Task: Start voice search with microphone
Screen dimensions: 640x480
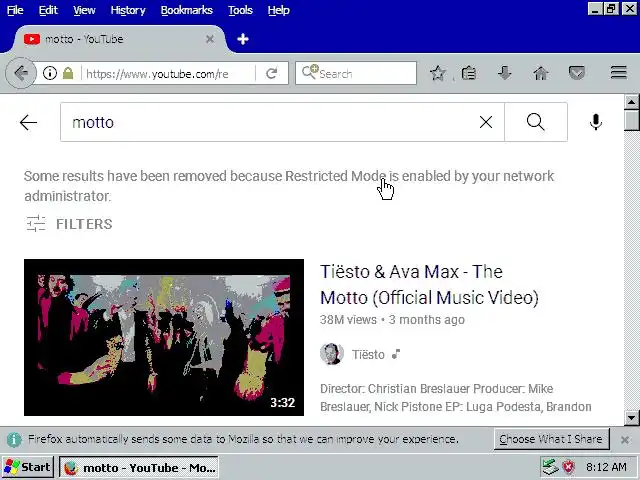Action: tap(596, 122)
